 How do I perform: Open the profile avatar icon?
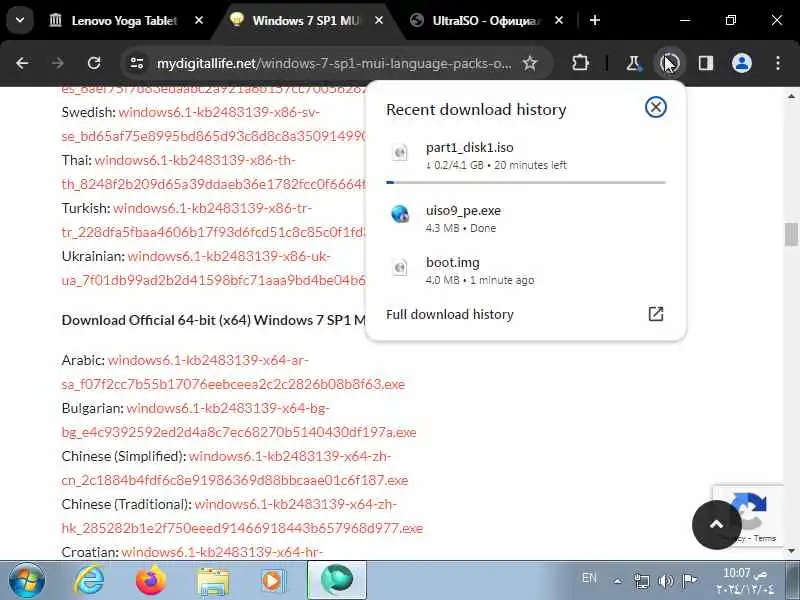tap(742, 63)
